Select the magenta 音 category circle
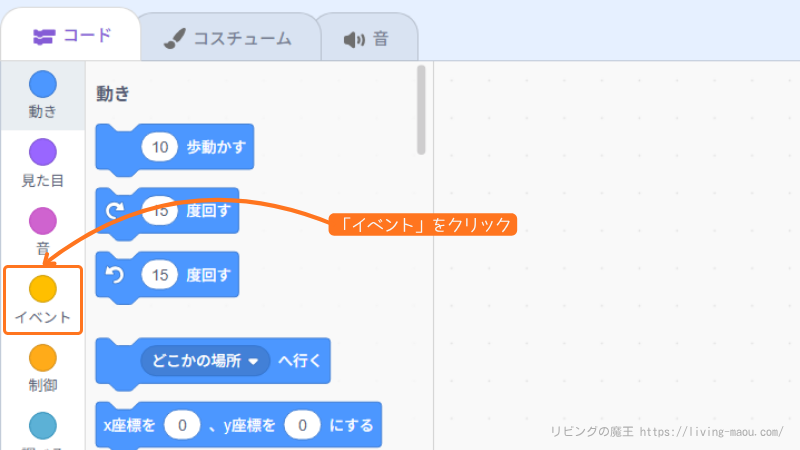800x450 pixels. tap(42, 220)
